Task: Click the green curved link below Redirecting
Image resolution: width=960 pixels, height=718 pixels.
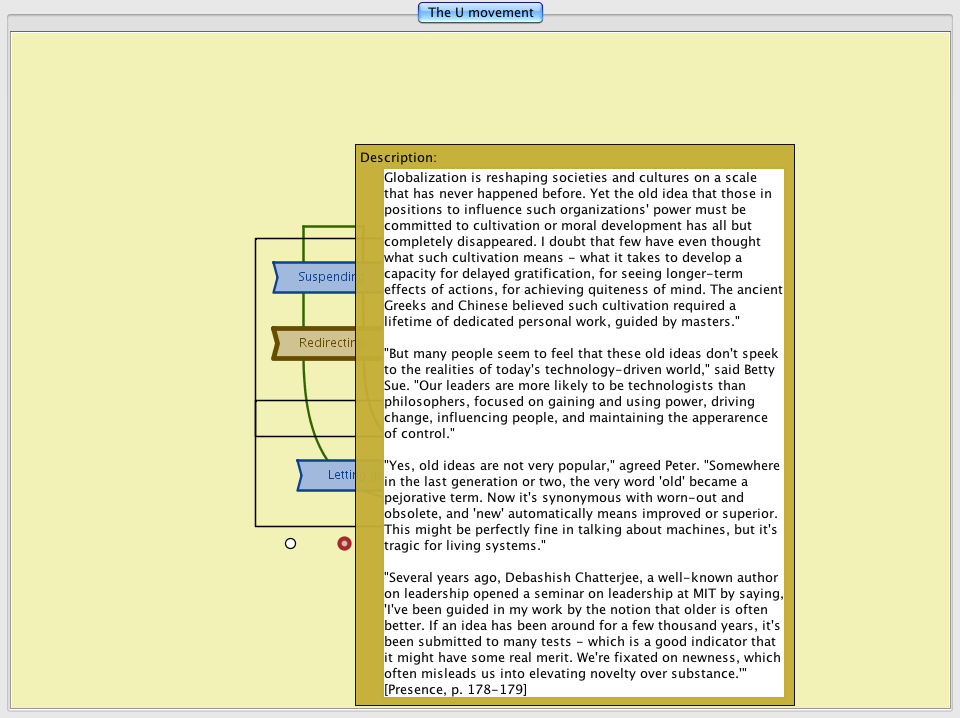Action: [x=309, y=410]
